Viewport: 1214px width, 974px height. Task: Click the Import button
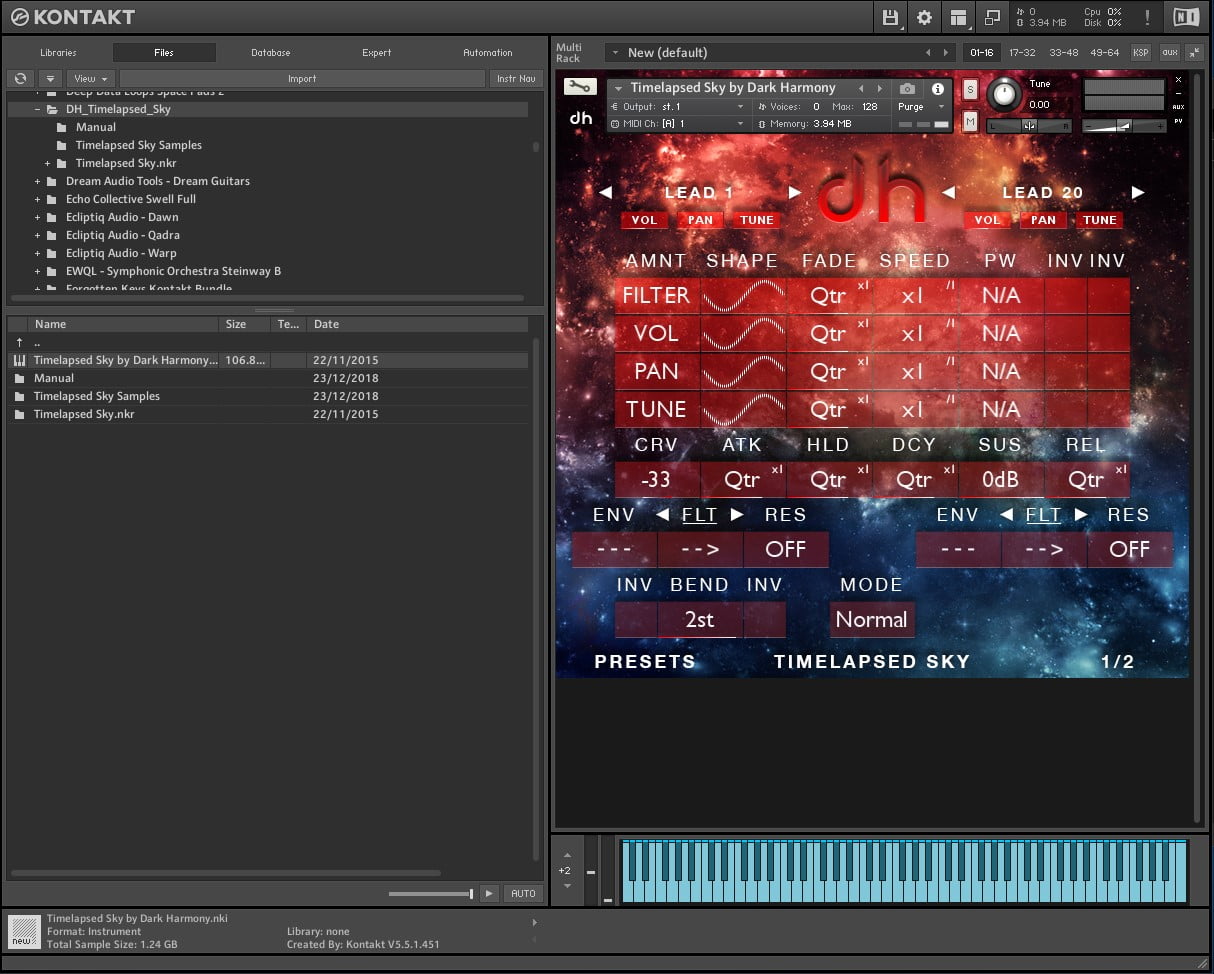tap(302, 79)
